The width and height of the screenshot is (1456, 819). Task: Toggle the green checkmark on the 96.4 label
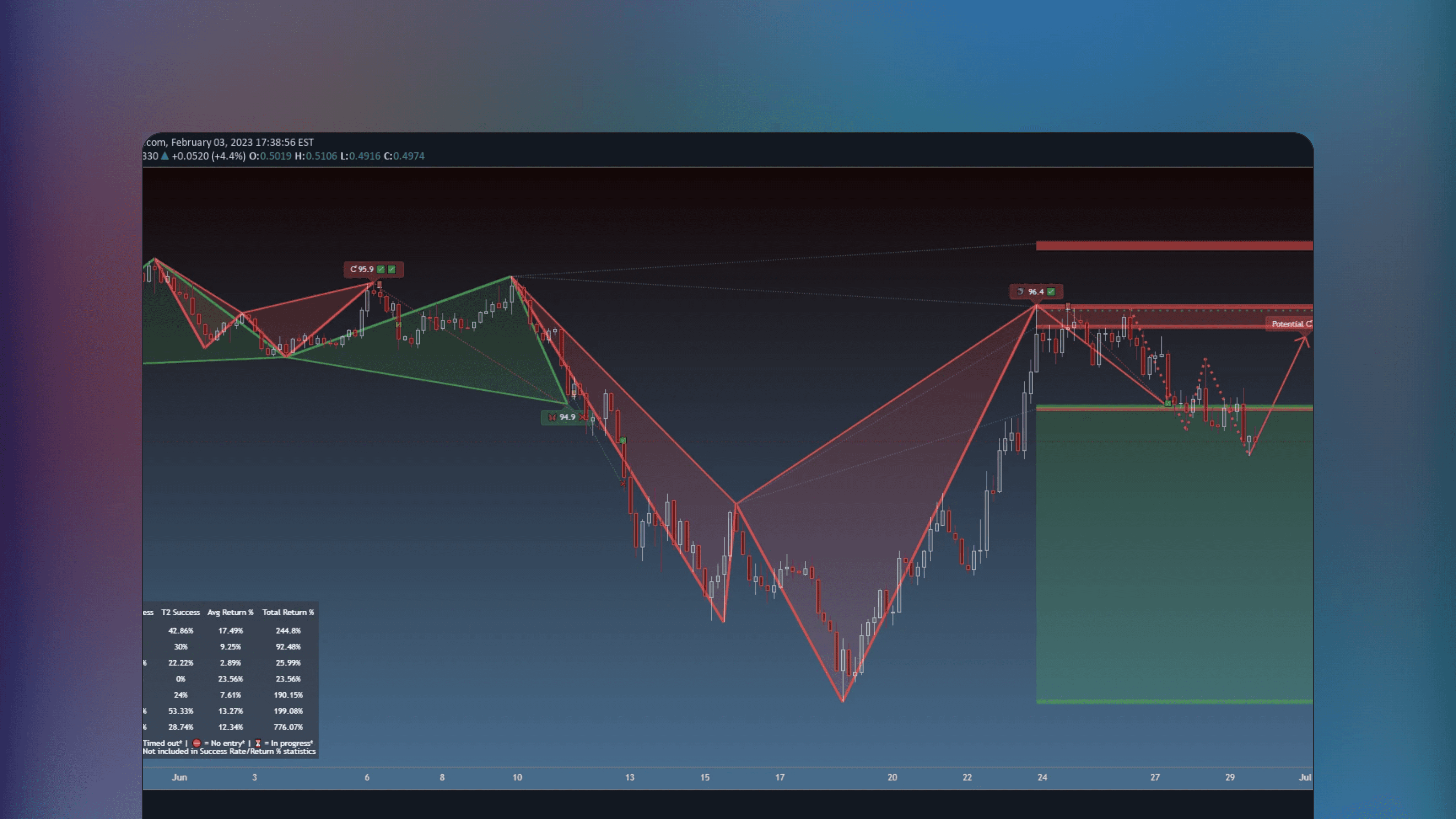click(1051, 293)
